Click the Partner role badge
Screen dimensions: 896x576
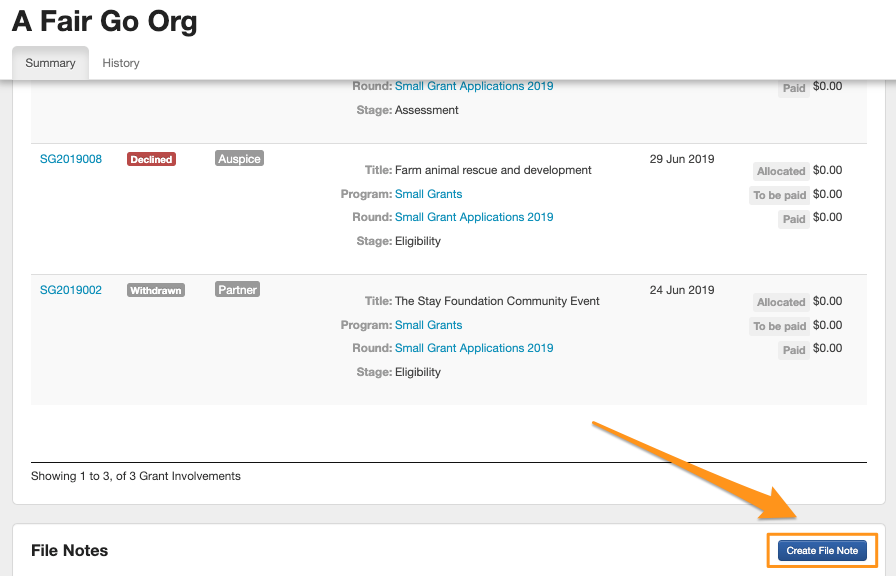237,289
